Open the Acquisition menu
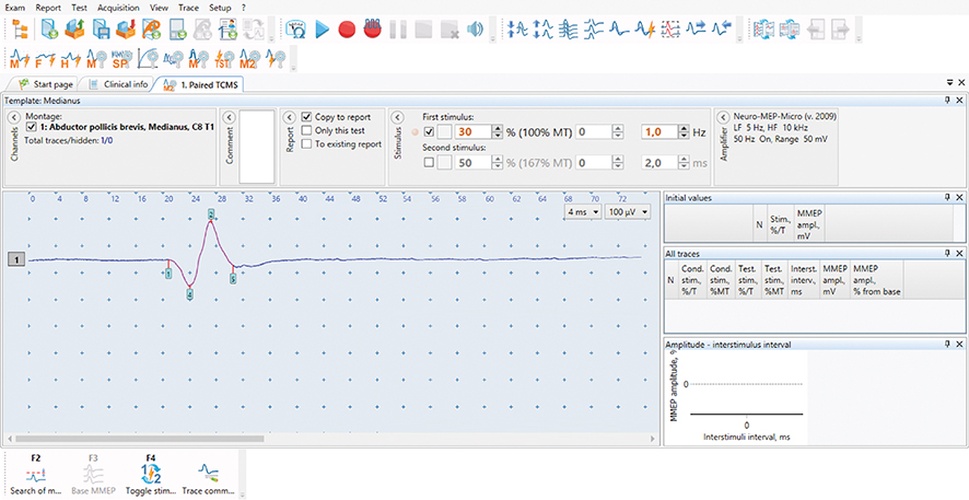 [118, 7]
